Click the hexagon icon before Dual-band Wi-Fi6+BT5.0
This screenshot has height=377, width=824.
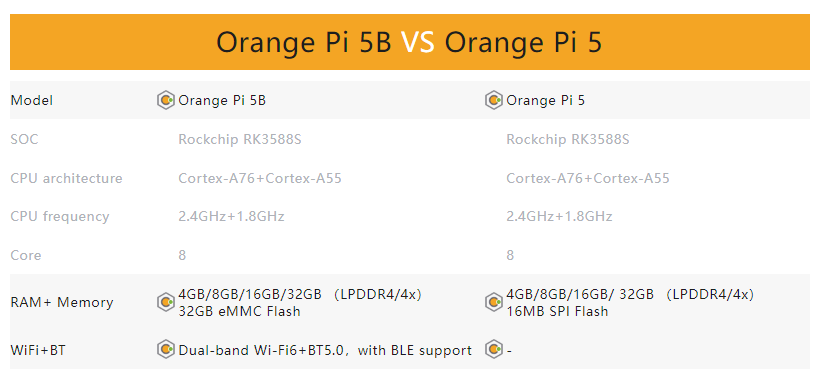coord(166,349)
